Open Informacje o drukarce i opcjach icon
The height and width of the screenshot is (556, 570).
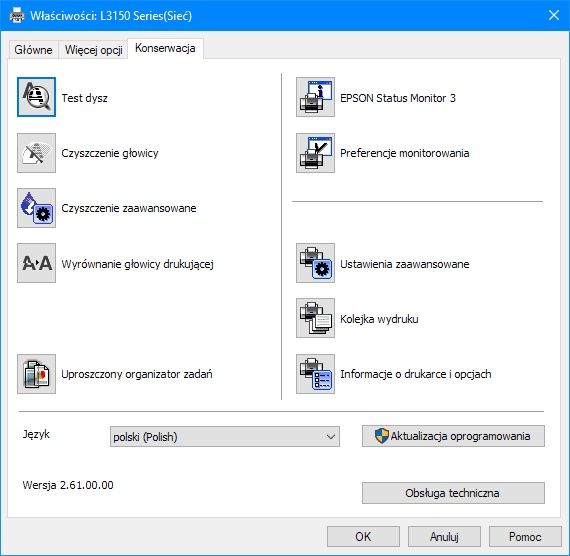tap(315, 374)
